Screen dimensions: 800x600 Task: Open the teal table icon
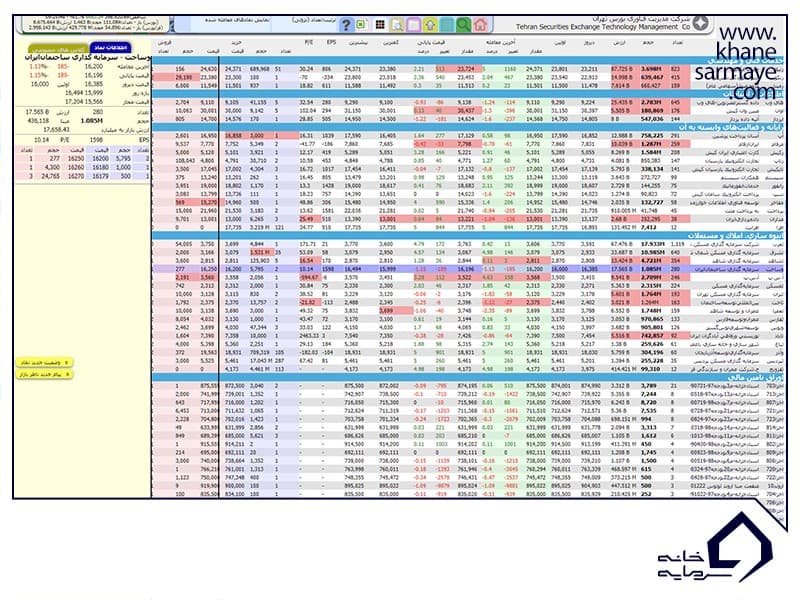coord(446,24)
